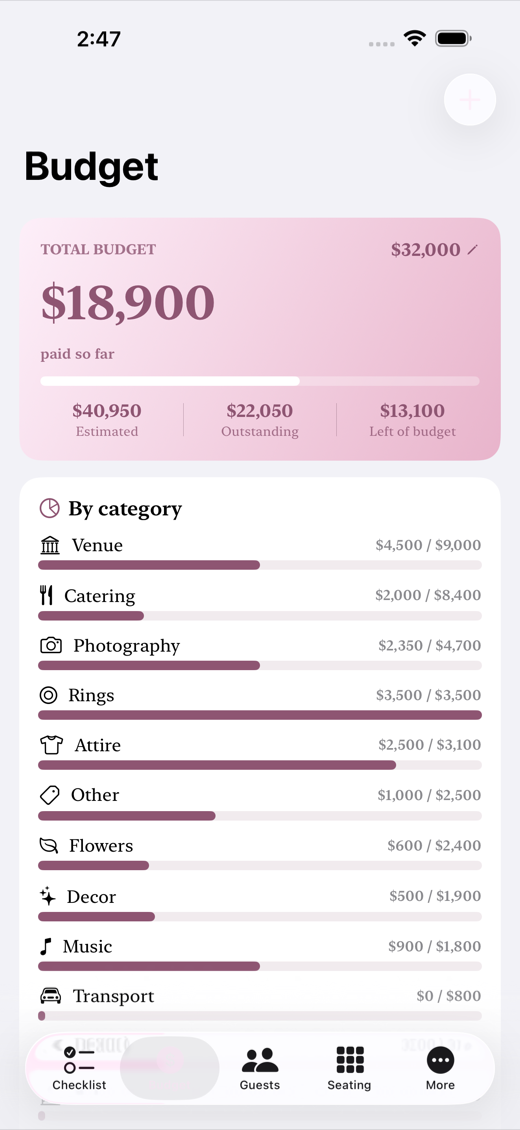Screen dimensions: 520x1130
Task: Click the Other tag icon
Action: pyautogui.click(x=49, y=795)
